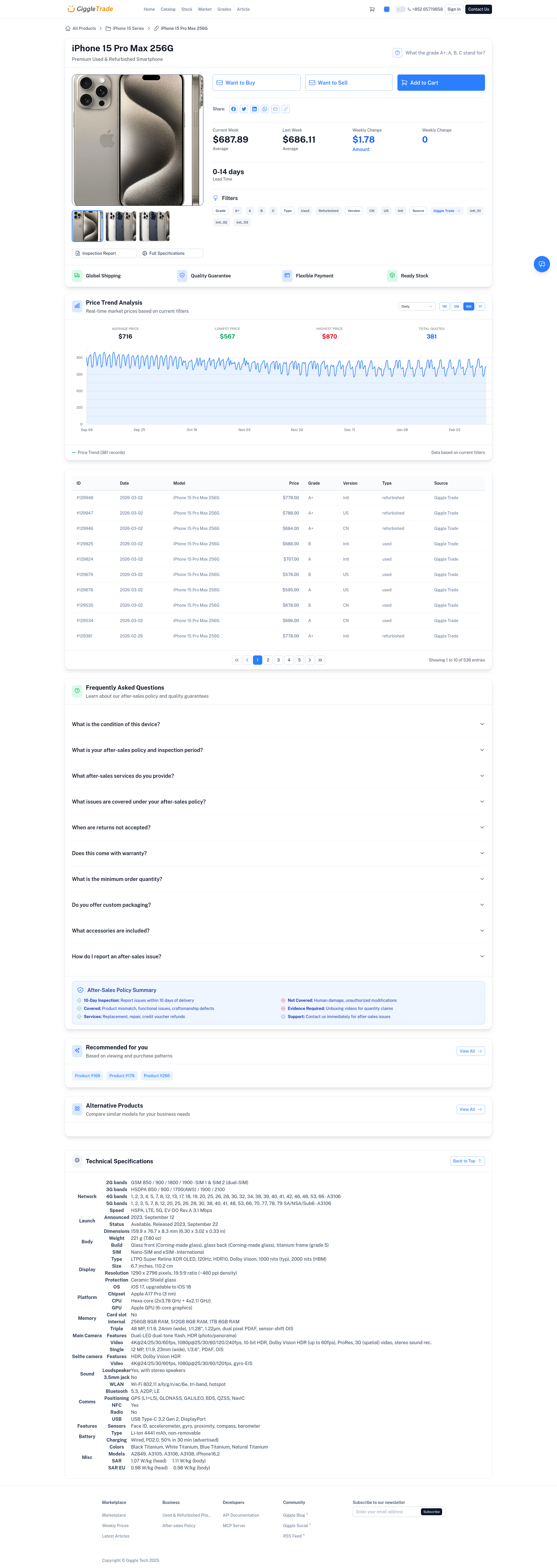Enable the Refurbished type filter

328,211
